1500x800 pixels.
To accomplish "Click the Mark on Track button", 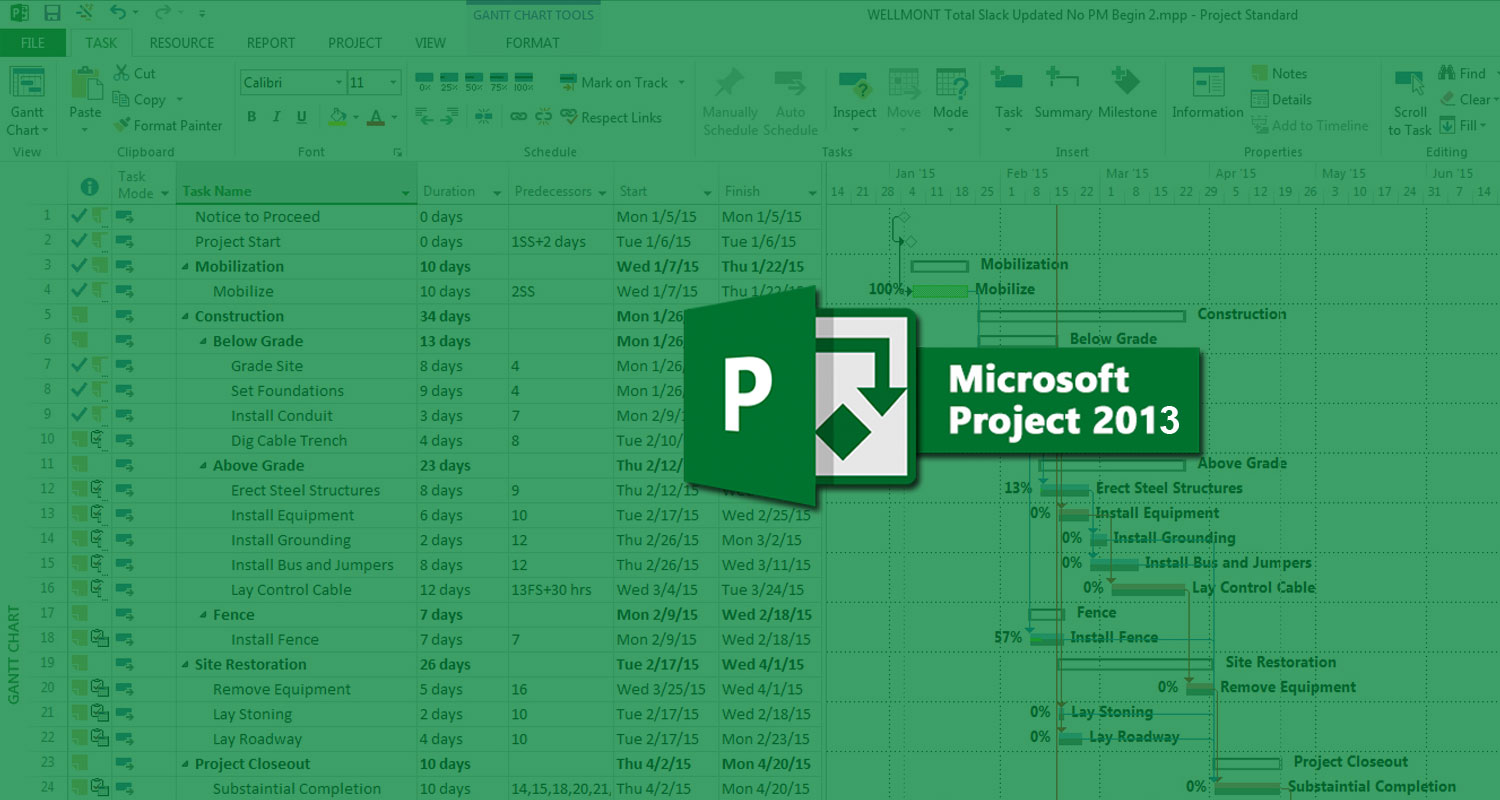I will 614,83.
